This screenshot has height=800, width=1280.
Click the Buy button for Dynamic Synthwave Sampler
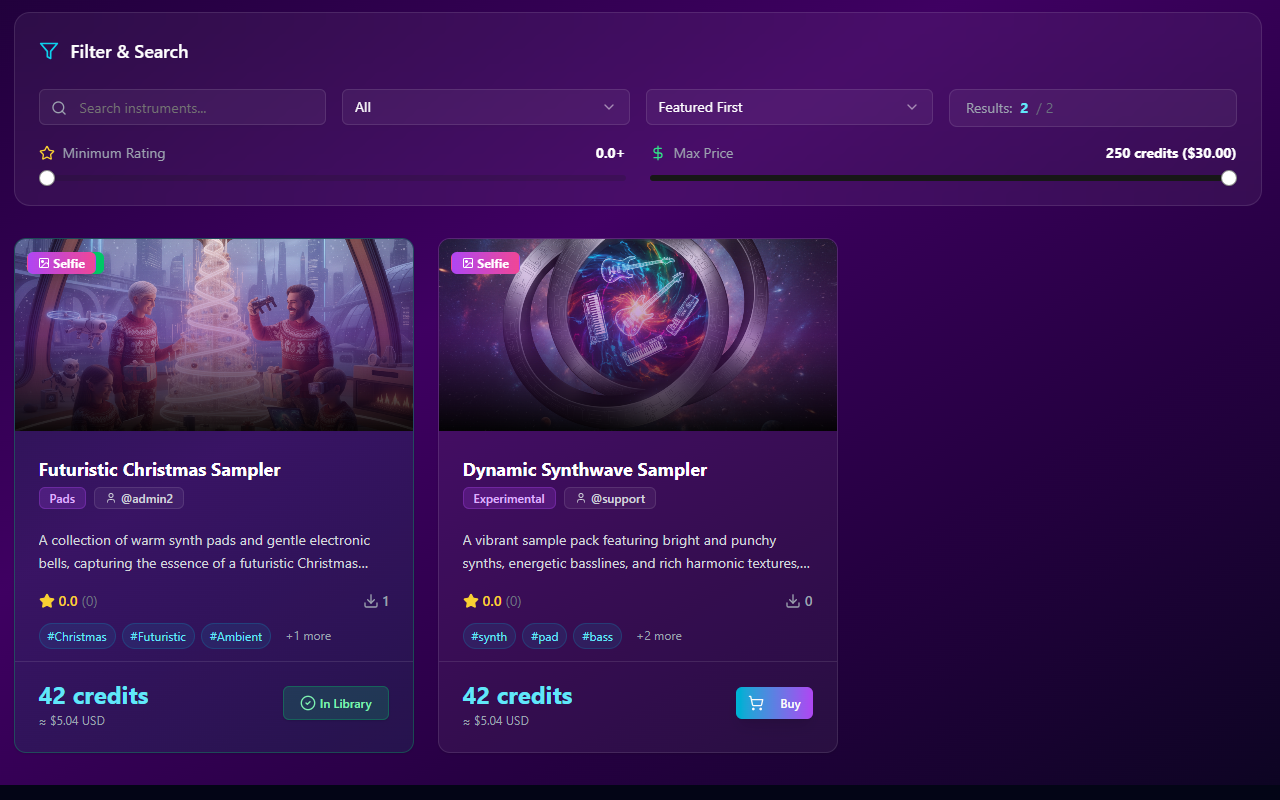(774, 703)
